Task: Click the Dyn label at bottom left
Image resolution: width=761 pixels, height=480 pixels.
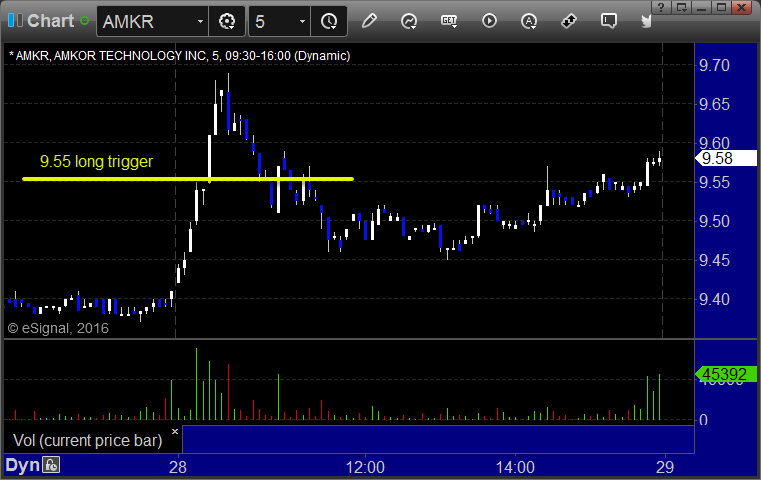Action: click(x=22, y=465)
